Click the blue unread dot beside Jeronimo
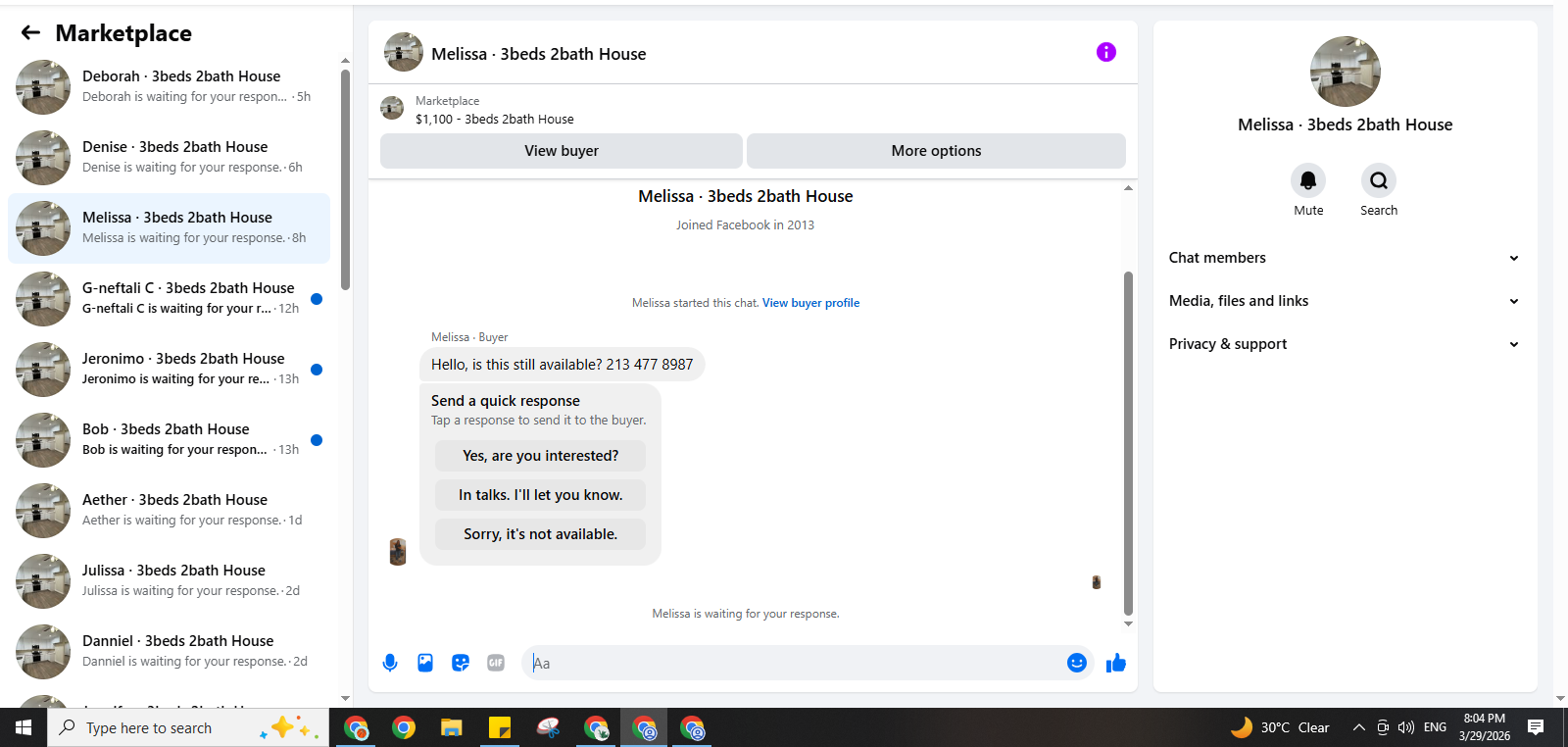Screen dimensions: 1568x747 [317, 370]
